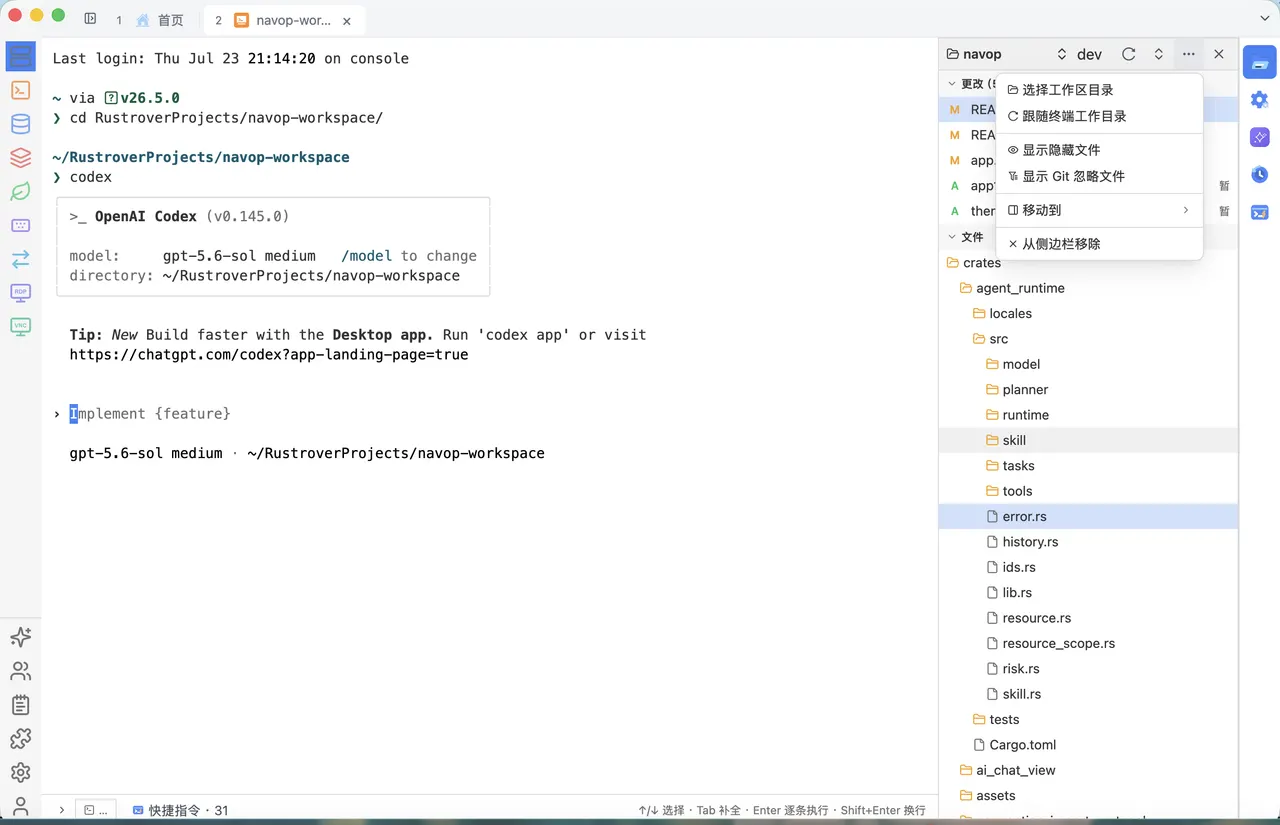Open the orange terminal icon in left sidebar
The width and height of the screenshot is (1280, 825).
pyautogui.click(x=21, y=90)
